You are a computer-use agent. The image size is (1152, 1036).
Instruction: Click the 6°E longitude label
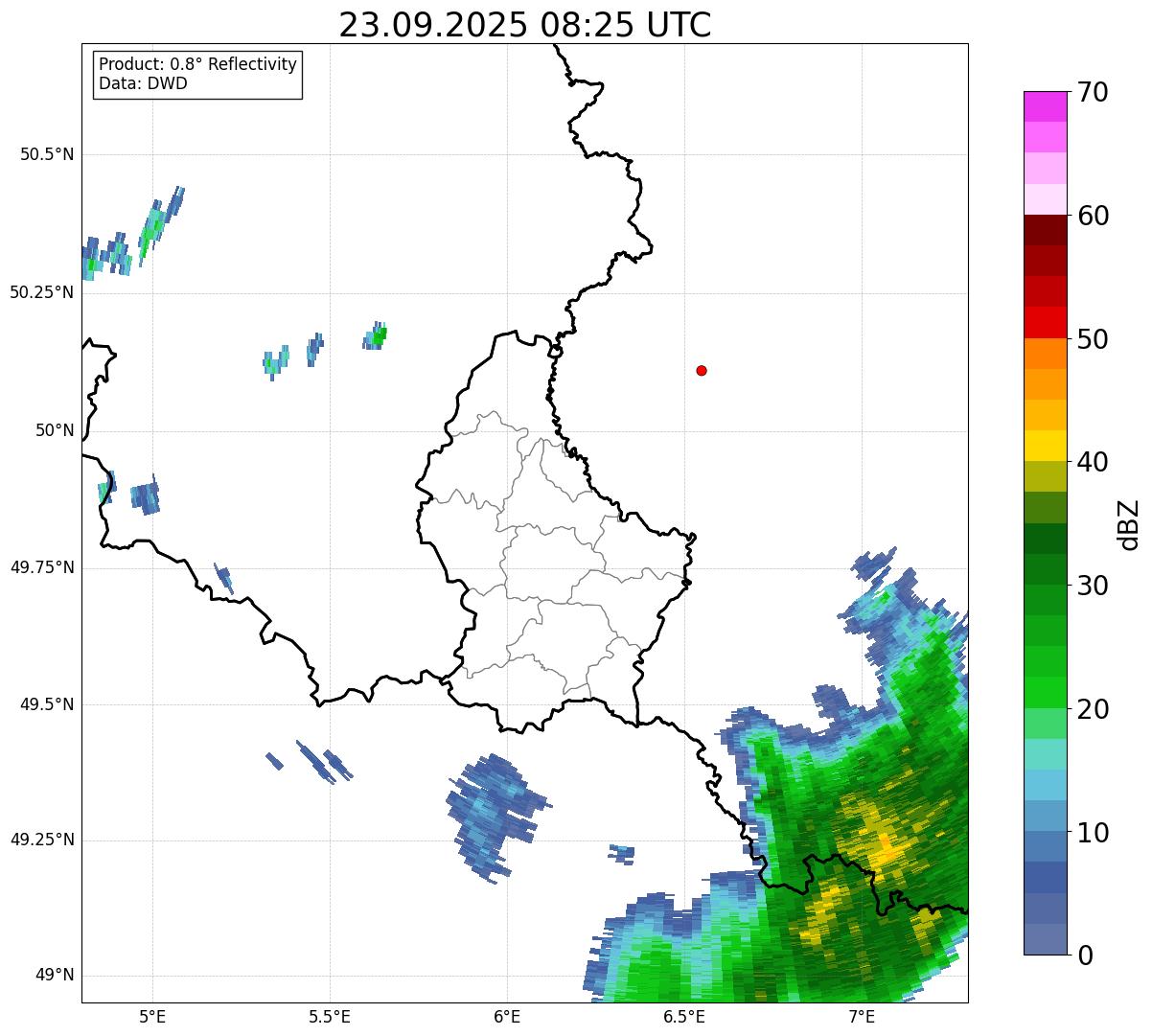[507, 1017]
